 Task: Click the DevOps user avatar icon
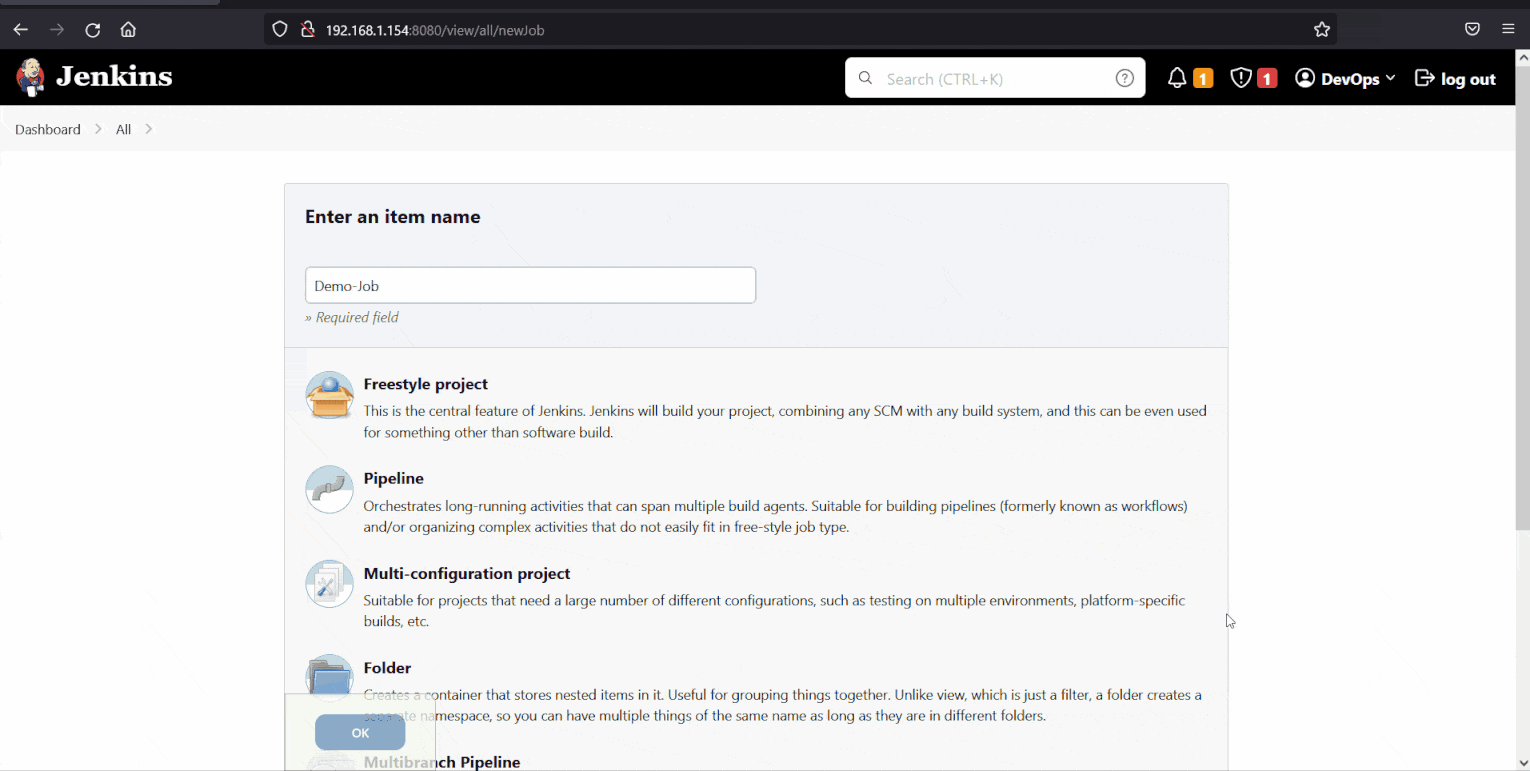1305,78
